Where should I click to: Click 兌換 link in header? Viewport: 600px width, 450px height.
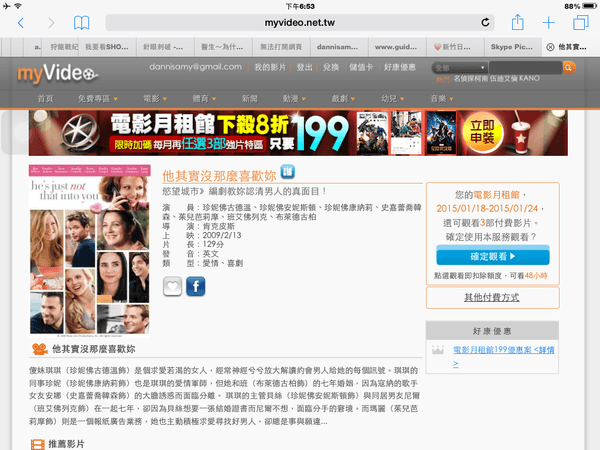(331, 67)
